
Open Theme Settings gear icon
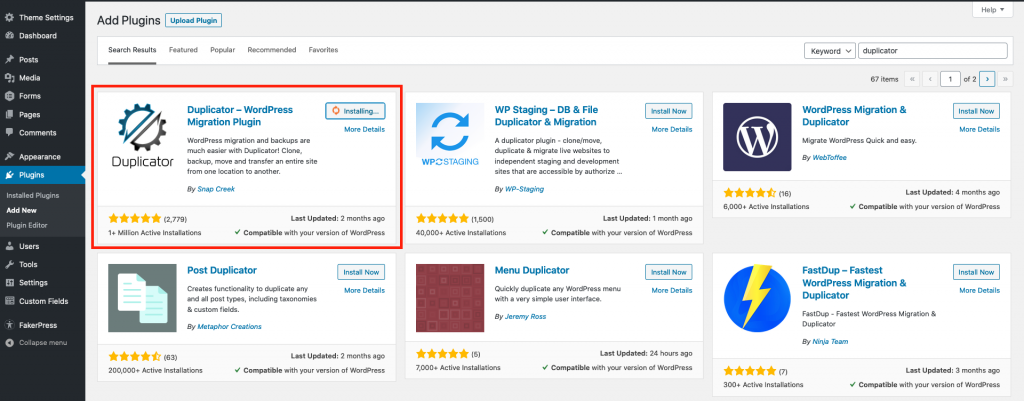click(x=9, y=18)
